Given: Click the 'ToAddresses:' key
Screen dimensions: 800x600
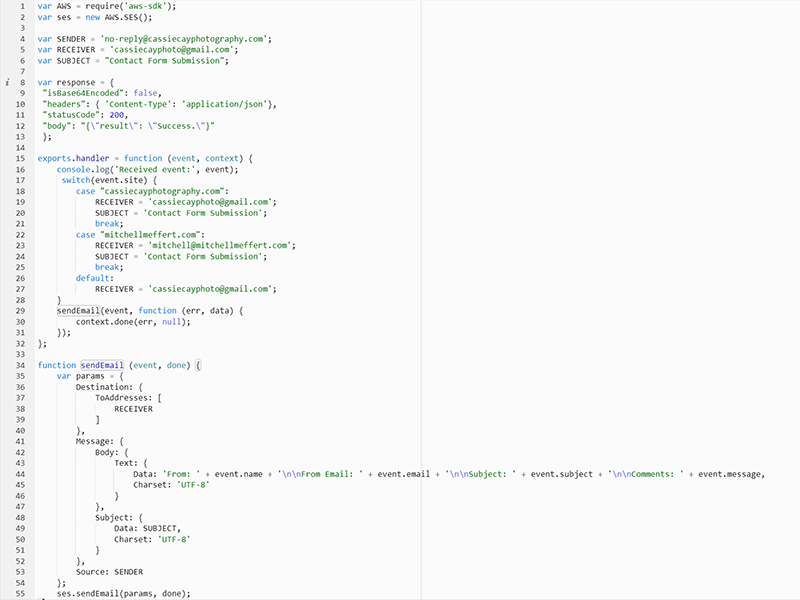Looking at the screenshot, I should pyautogui.click(x=124, y=398).
